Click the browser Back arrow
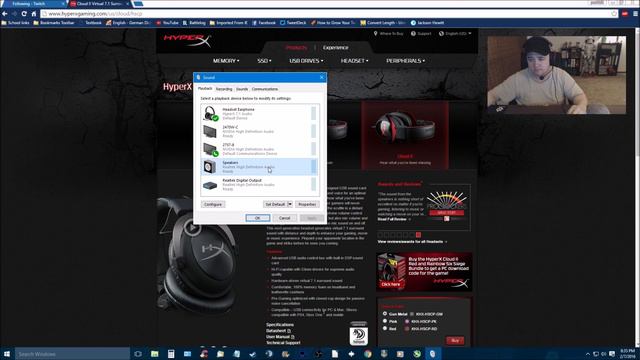Image resolution: width=640 pixels, height=360 pixels. click(x=5, y=13)
